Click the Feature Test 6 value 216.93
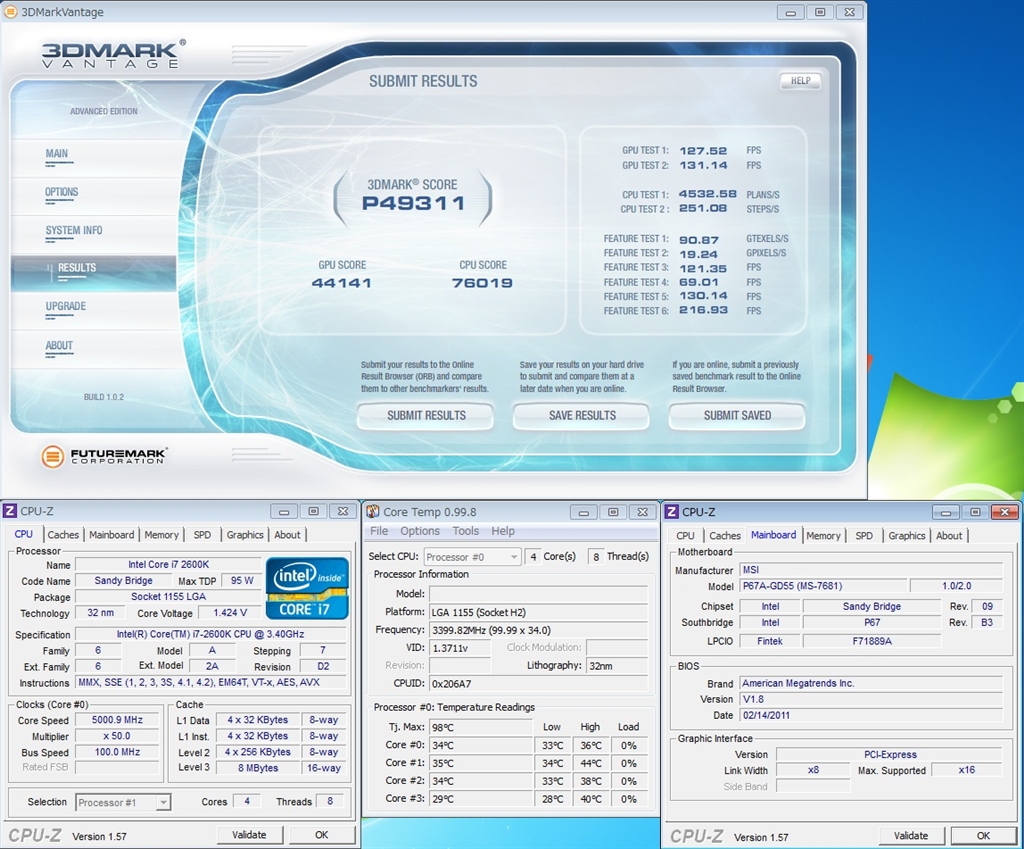Screen dimensions: 1024x849 coord(703,310)
